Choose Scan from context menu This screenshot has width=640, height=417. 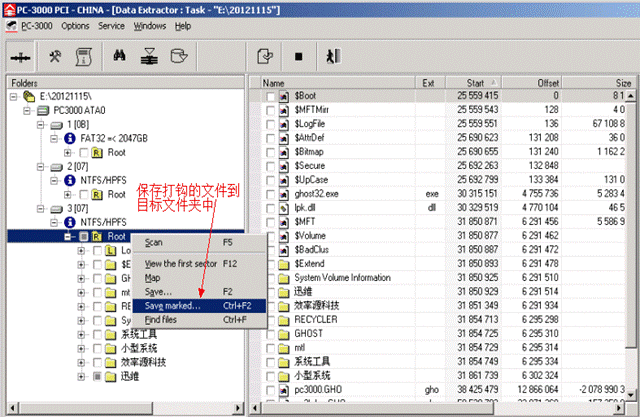(x=200, y=243)
